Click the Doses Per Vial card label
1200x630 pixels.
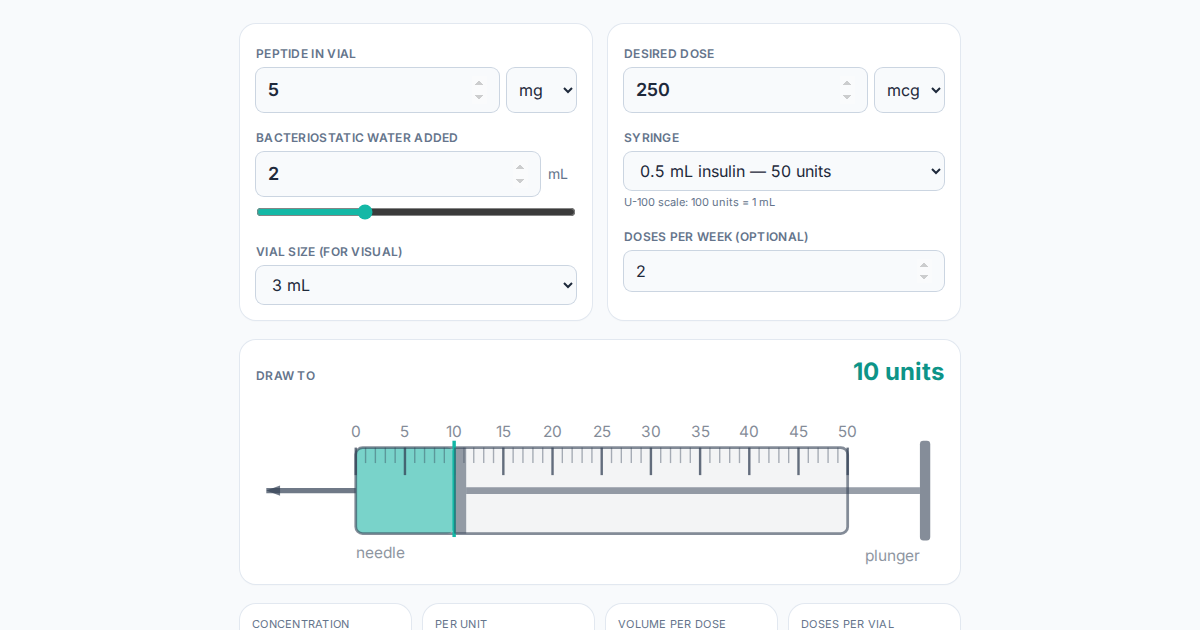848,624
